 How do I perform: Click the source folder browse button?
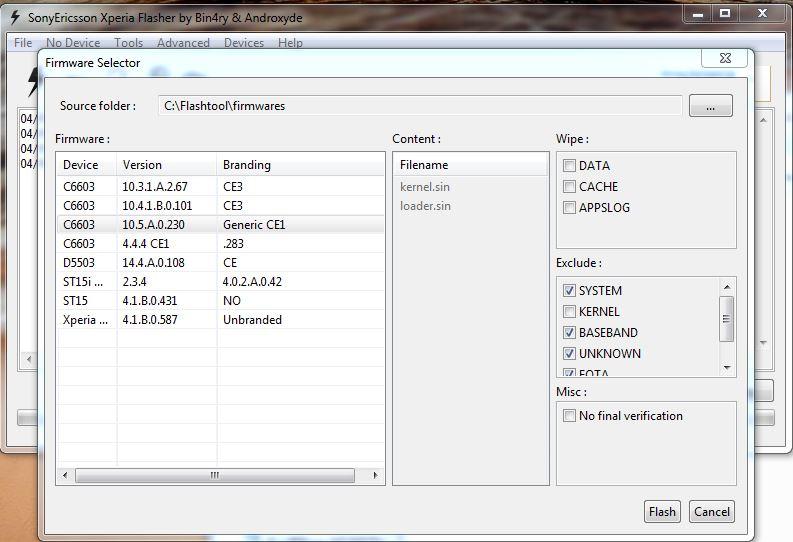tap(711, 106)
